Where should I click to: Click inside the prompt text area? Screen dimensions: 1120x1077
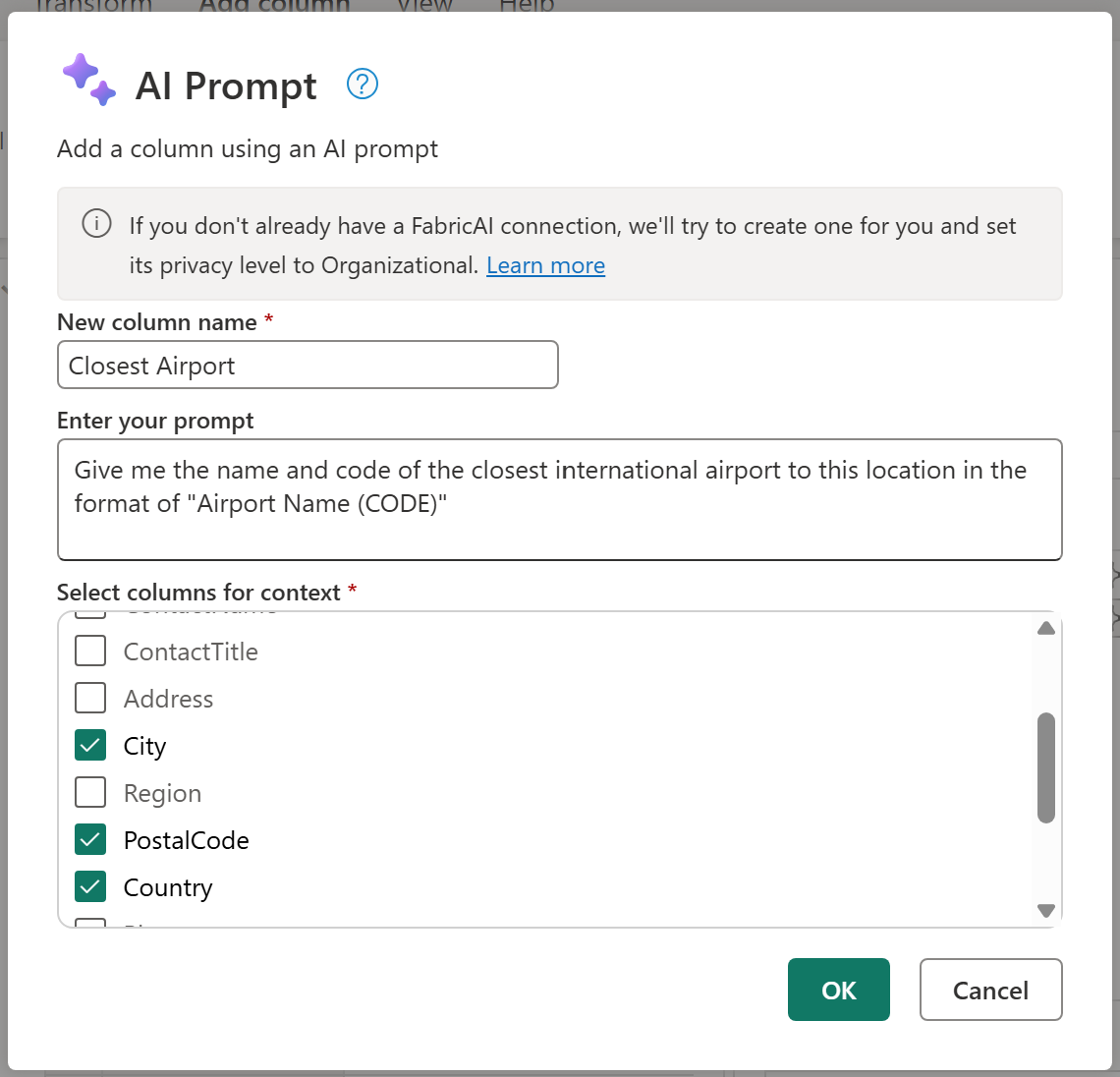coord(560,499)
